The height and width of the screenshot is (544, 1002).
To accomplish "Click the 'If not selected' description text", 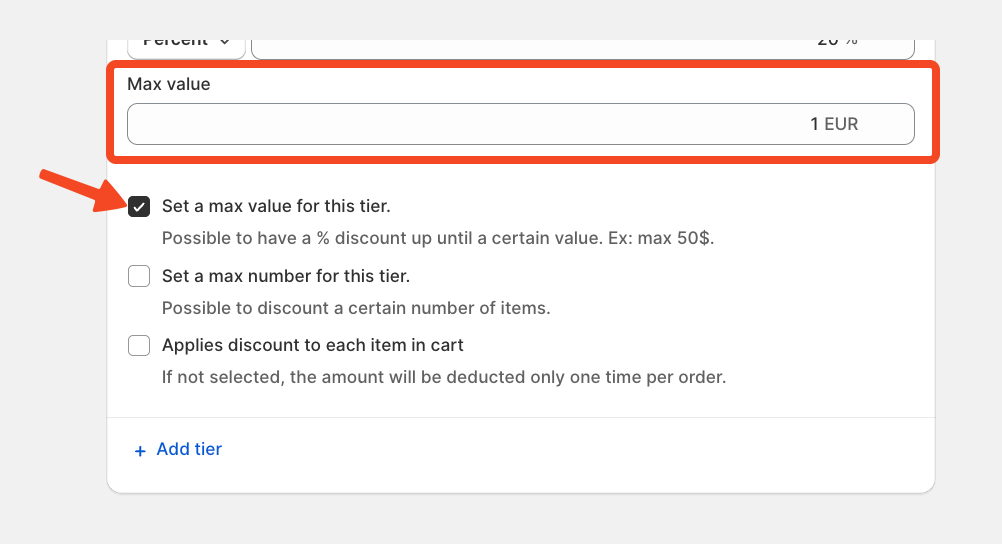I will pos(444,378).
